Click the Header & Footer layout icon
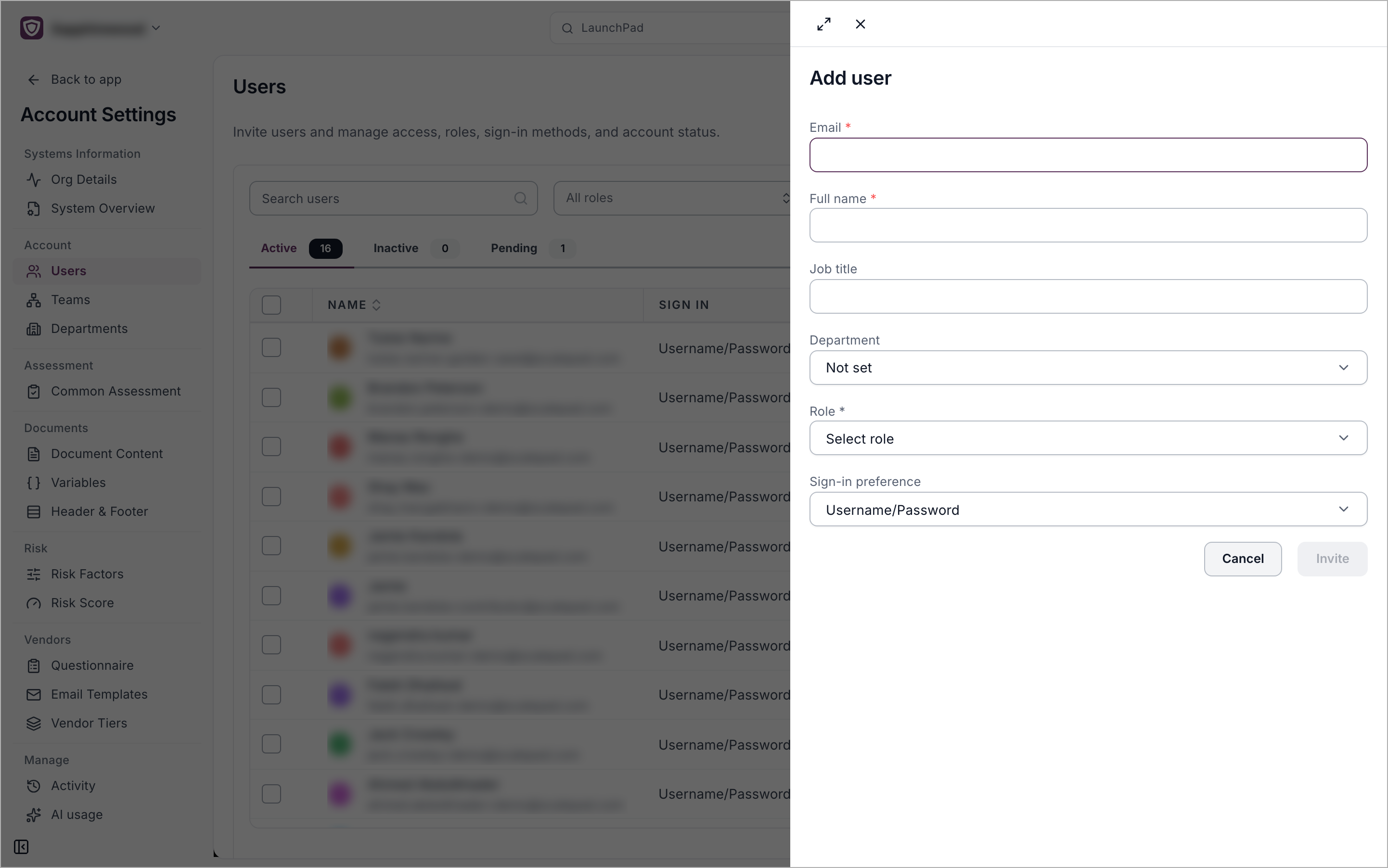 [x=34, y=511]
